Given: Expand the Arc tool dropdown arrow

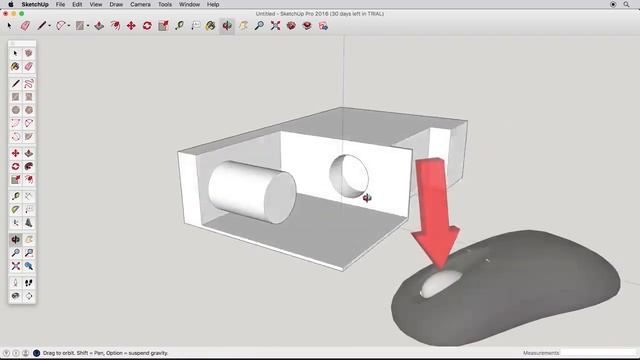Looking at the screenshot, I should point(69,26).
